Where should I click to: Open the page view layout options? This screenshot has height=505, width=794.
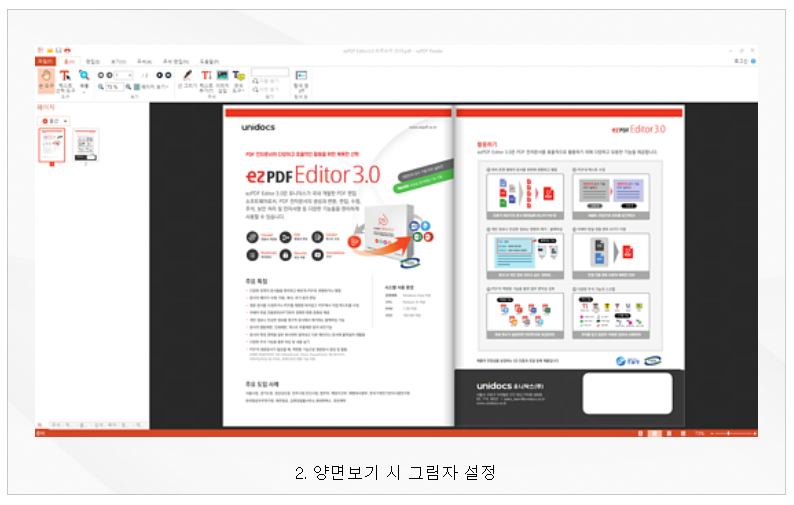[151, 87]
